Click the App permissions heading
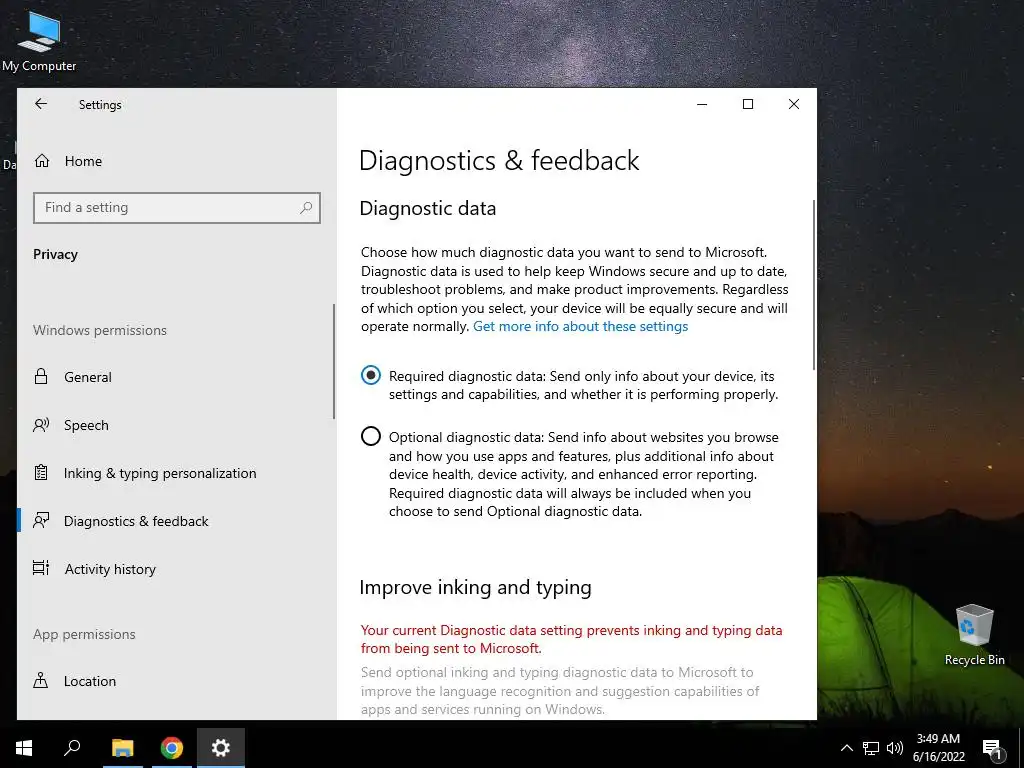This screenshot has height=768, width=1024. (x=84, y=634)
